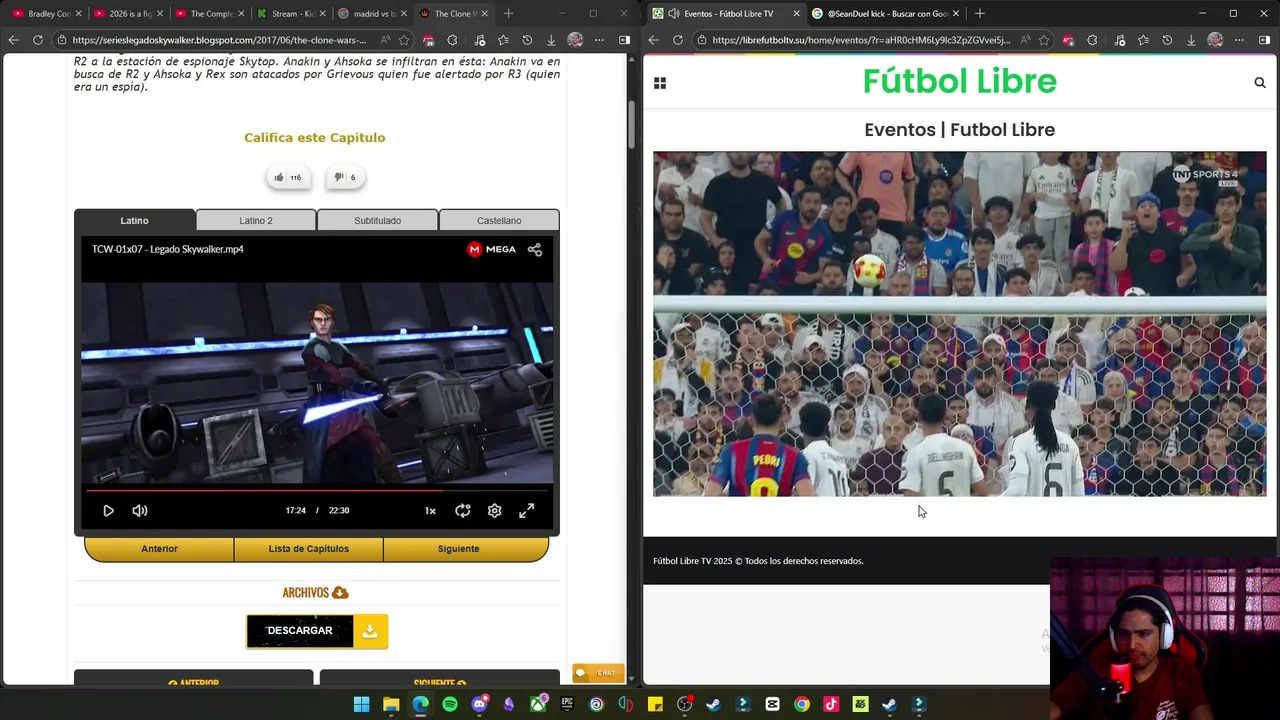The height and width of the screenshot is (720, 1280).
Task: Click the librefutboltv URL address bar
Action: click(861, 40)
